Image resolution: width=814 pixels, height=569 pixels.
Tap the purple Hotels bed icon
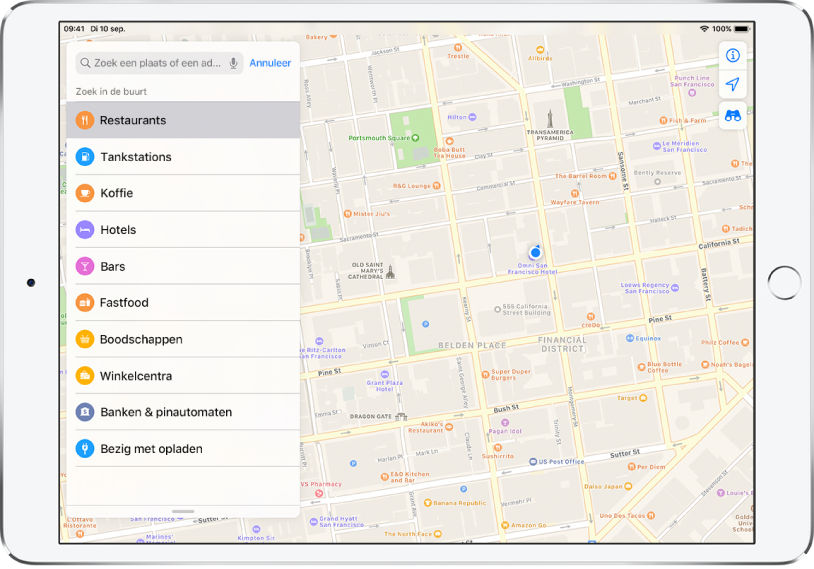pyautogui.click(x=85, y=230)
